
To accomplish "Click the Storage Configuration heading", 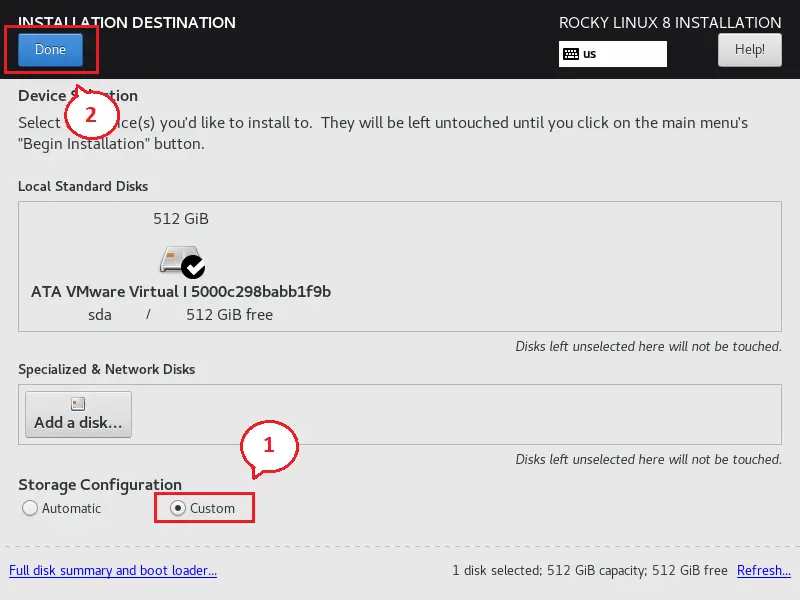I will pos(100,485).
